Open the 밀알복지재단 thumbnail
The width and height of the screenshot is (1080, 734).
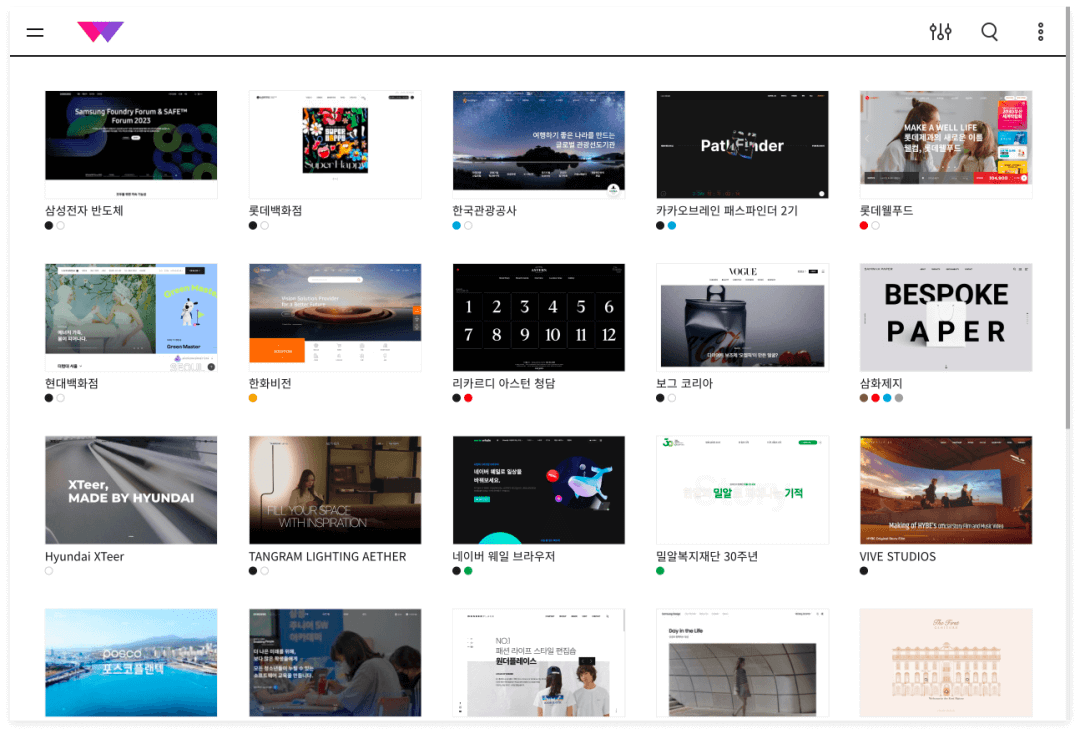point(742,490)
